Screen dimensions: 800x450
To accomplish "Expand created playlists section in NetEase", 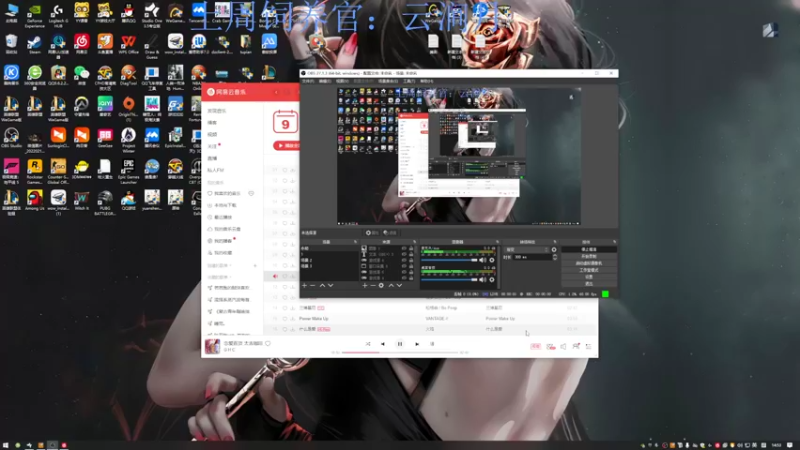I will point(220,266).
